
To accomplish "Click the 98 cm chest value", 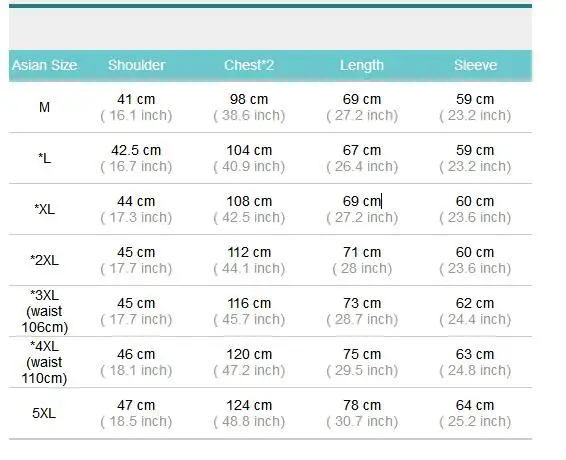I will click(249, 99).
